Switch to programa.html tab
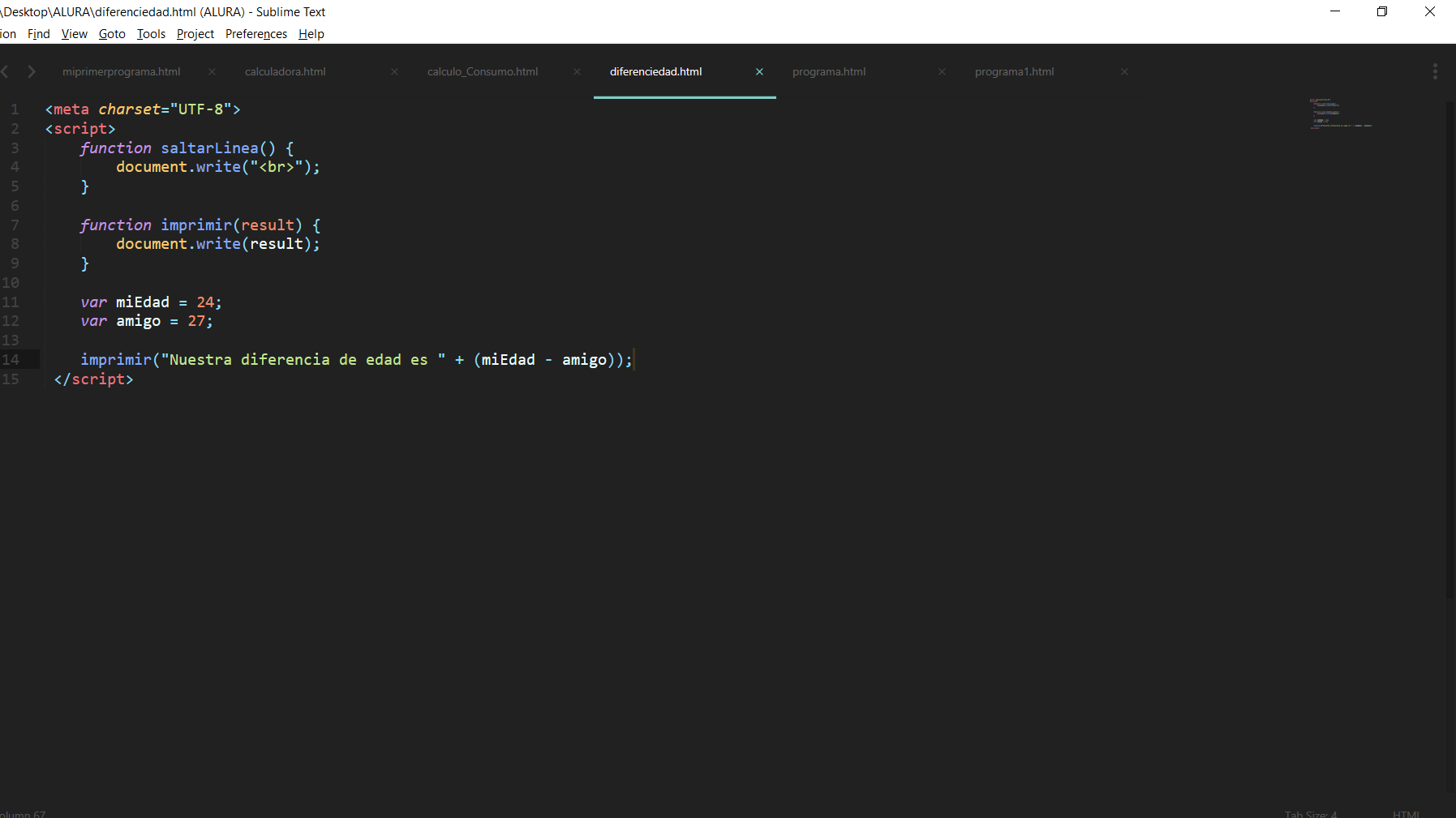This screenshot has height=818, width=1456. (829, 72)
